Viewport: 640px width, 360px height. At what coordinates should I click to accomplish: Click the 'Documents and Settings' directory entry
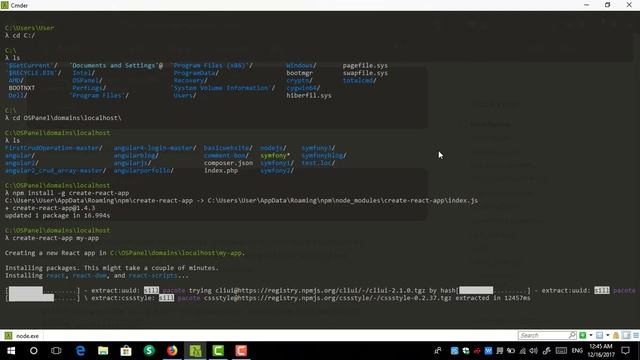coord(116,65)
